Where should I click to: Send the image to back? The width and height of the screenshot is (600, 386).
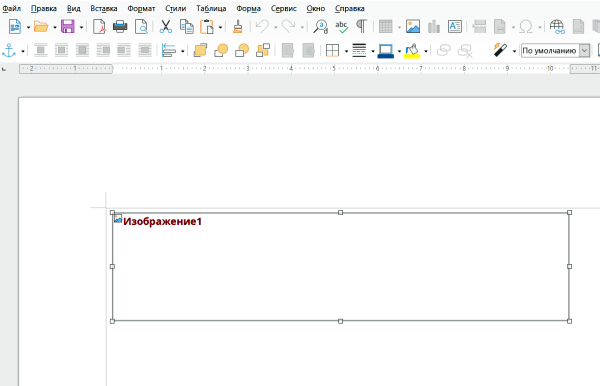[x=263, y=50]
